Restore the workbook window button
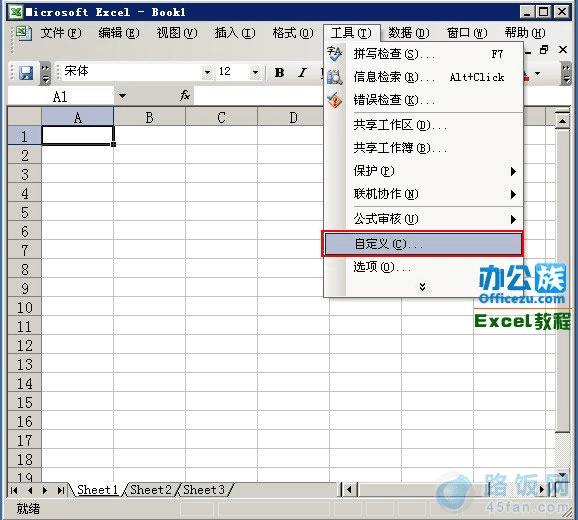578x520 pixels. tap(544, 50)
